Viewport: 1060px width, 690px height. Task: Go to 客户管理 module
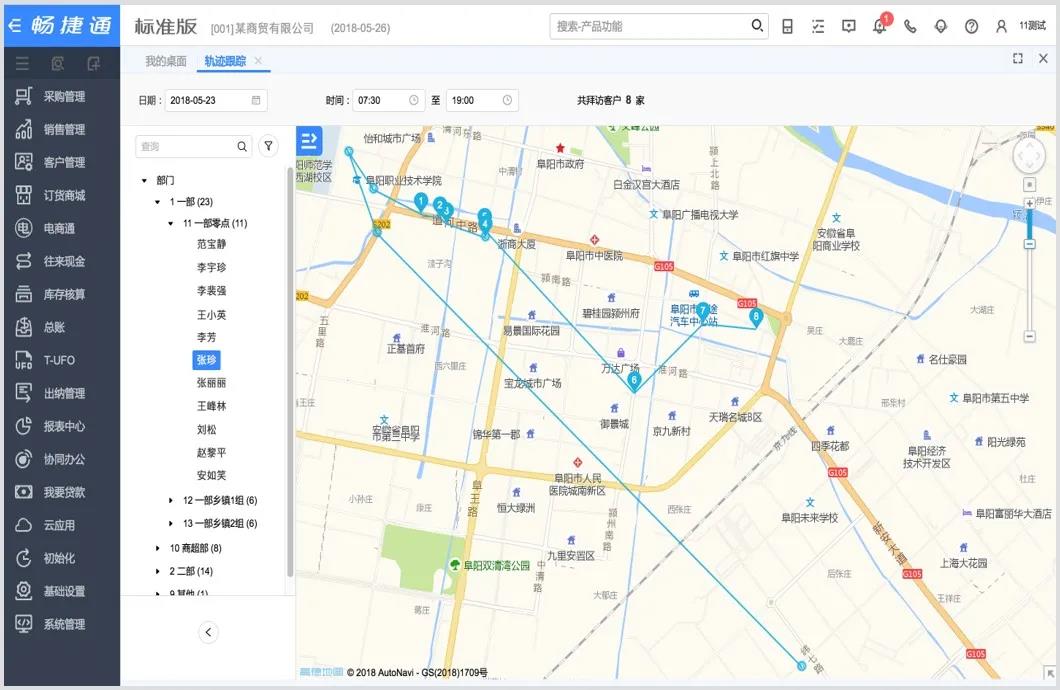coord(62,162)
